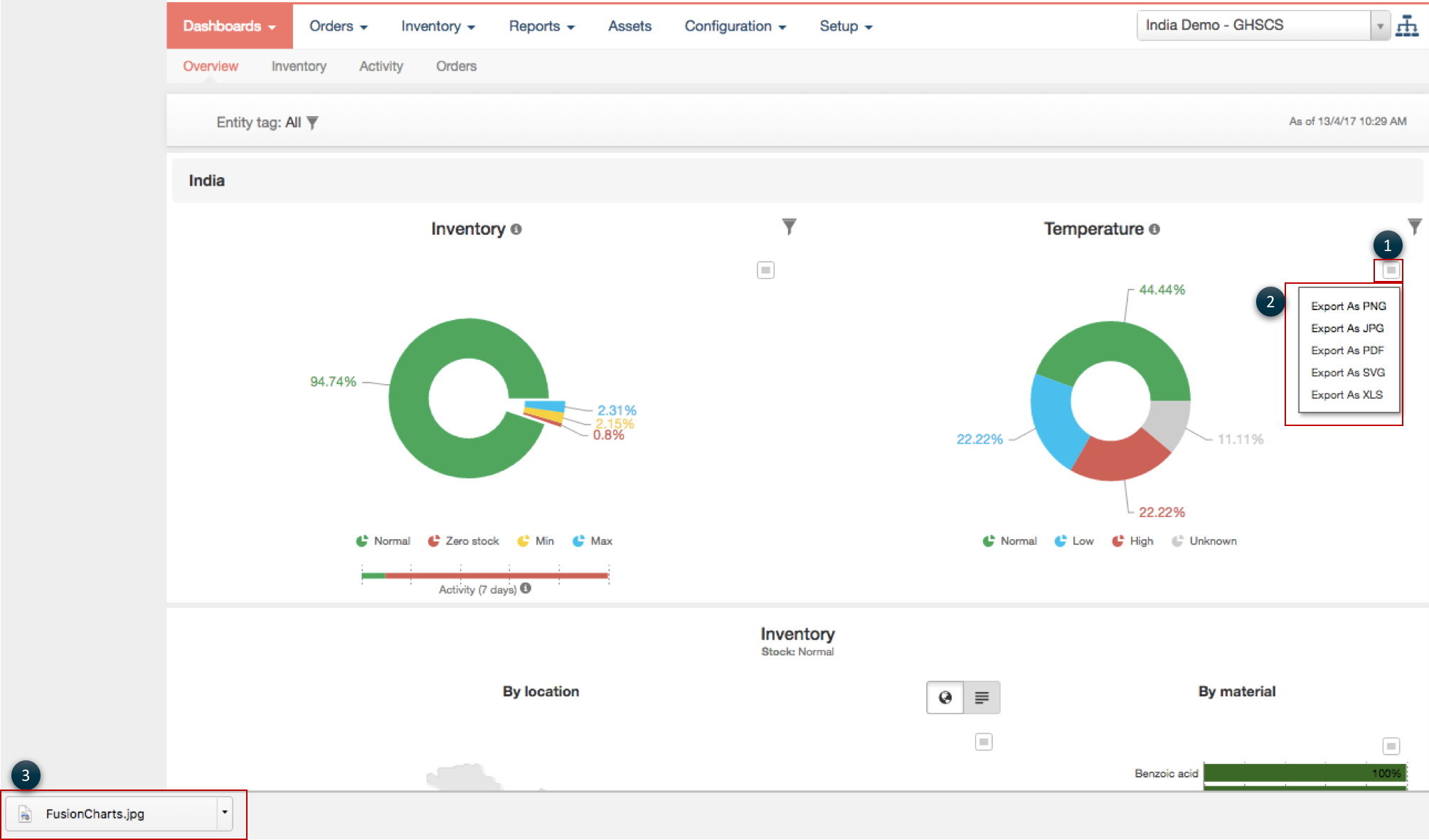Open the Temperature chart filter funnel
Image resolution: width=1429 pixels, height=840 pixels.
tap(1414, 227)
